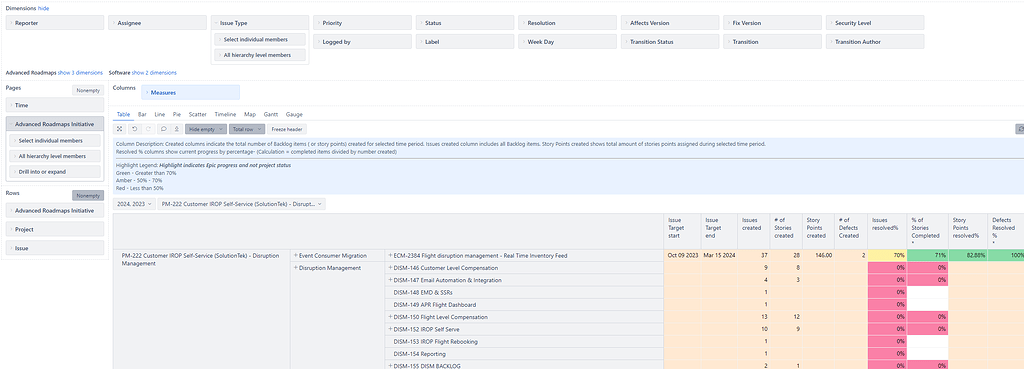Expand DISM-146 Customer Level Compensation row
Viewport: 1024px width, 369px height.
click(x=391, y=268)
